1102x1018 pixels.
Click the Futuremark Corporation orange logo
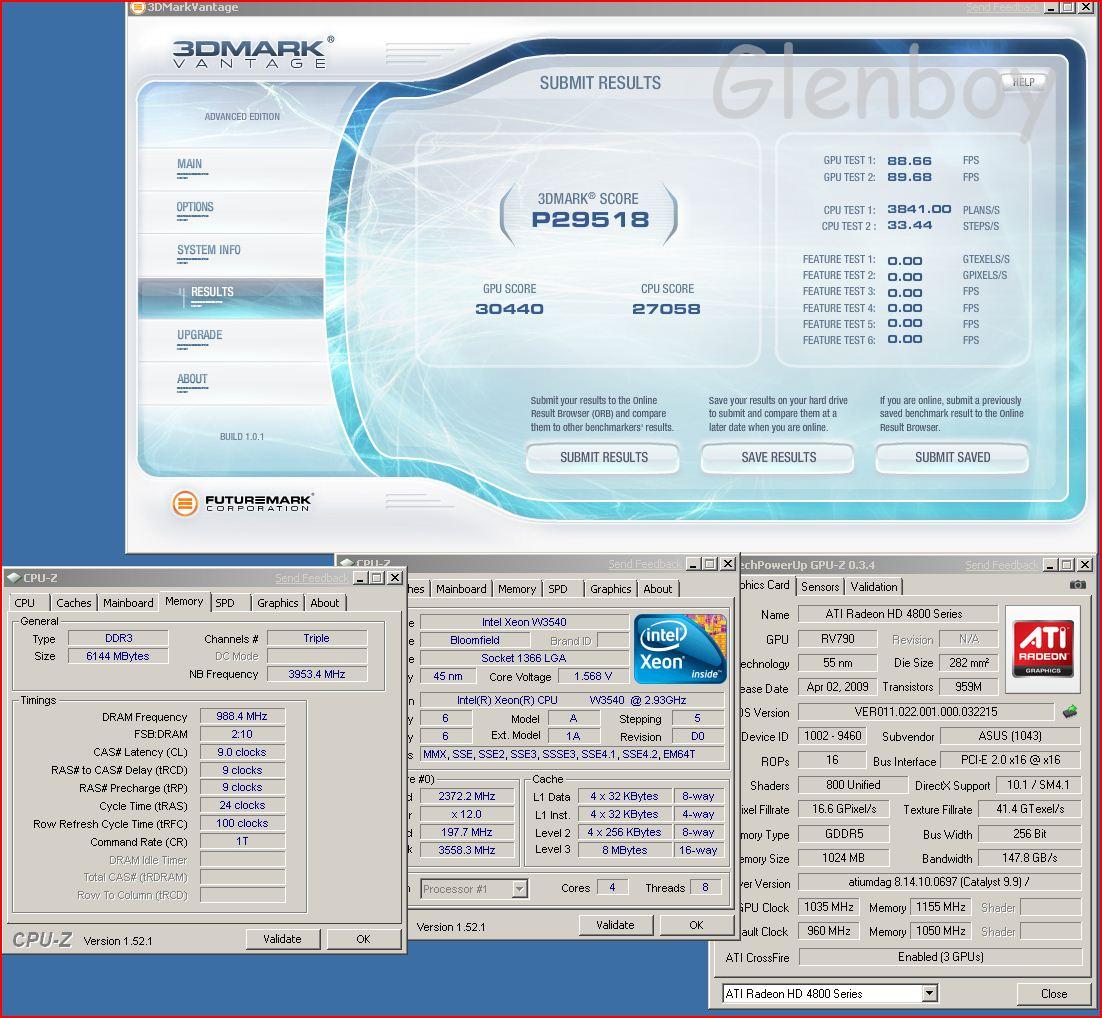pos(185,503)
